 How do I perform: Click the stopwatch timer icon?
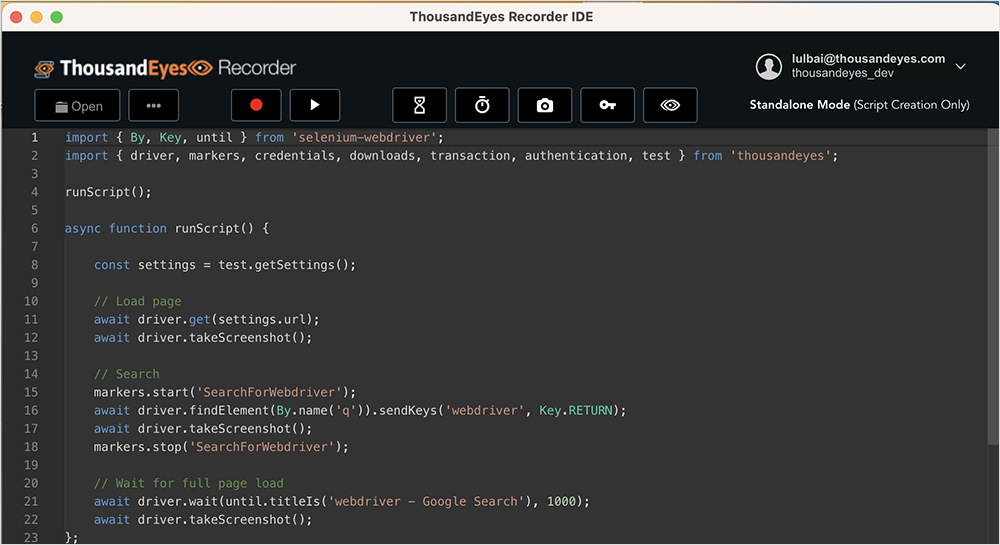coord(482,105)
